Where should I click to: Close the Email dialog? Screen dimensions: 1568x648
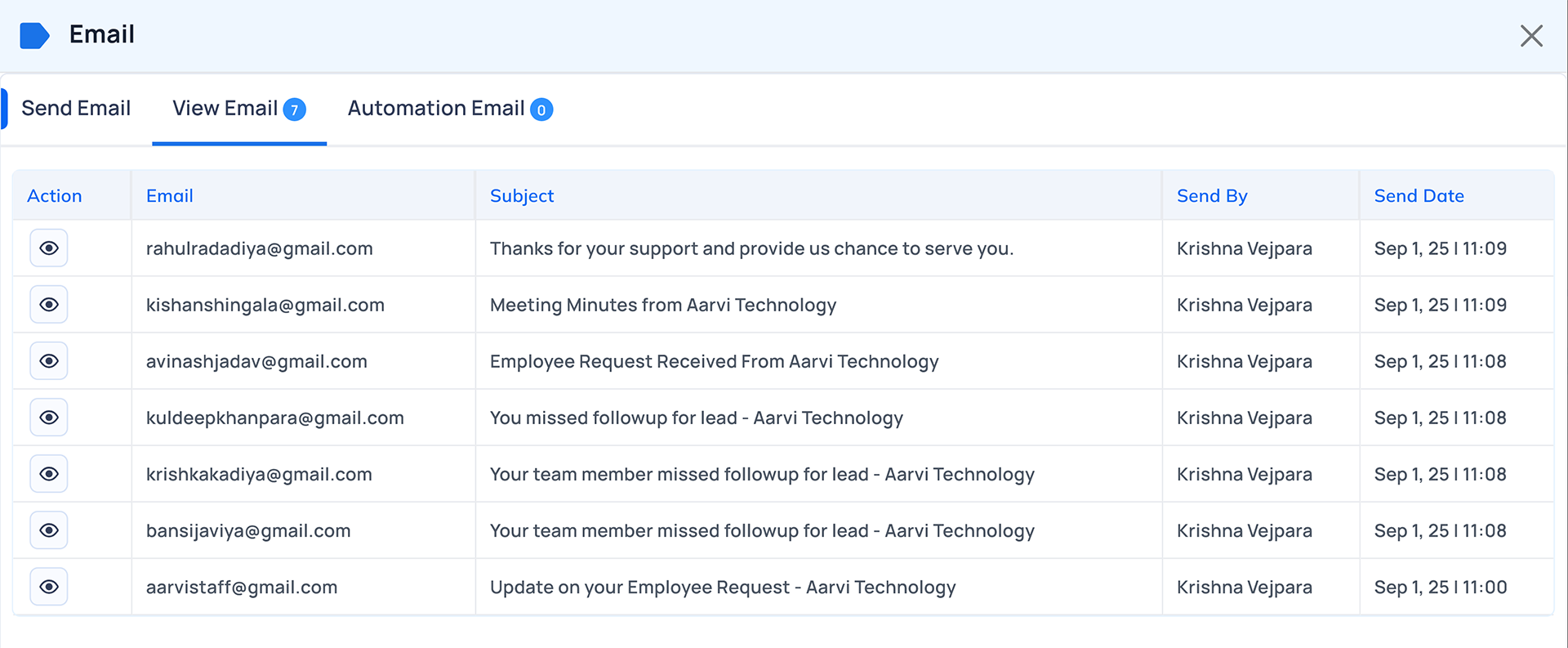(1531, 35)
